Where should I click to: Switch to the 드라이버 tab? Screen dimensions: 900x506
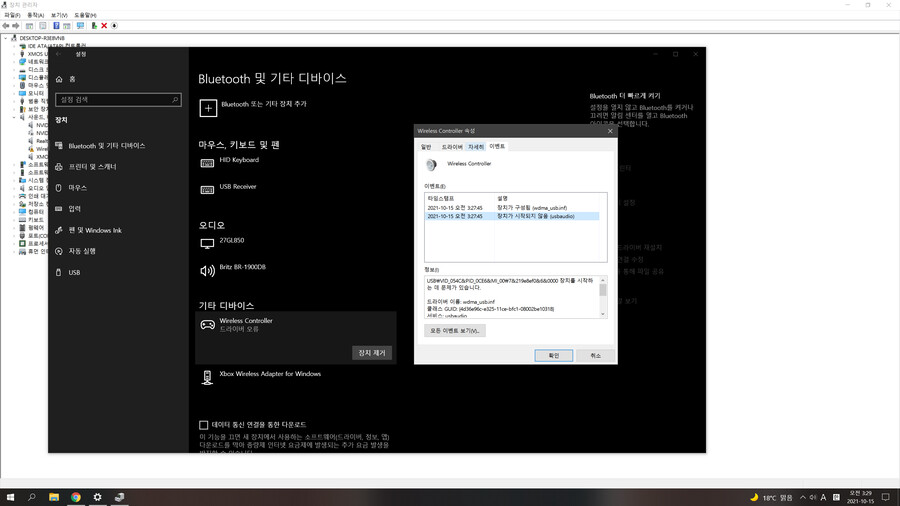click(452, 147)
